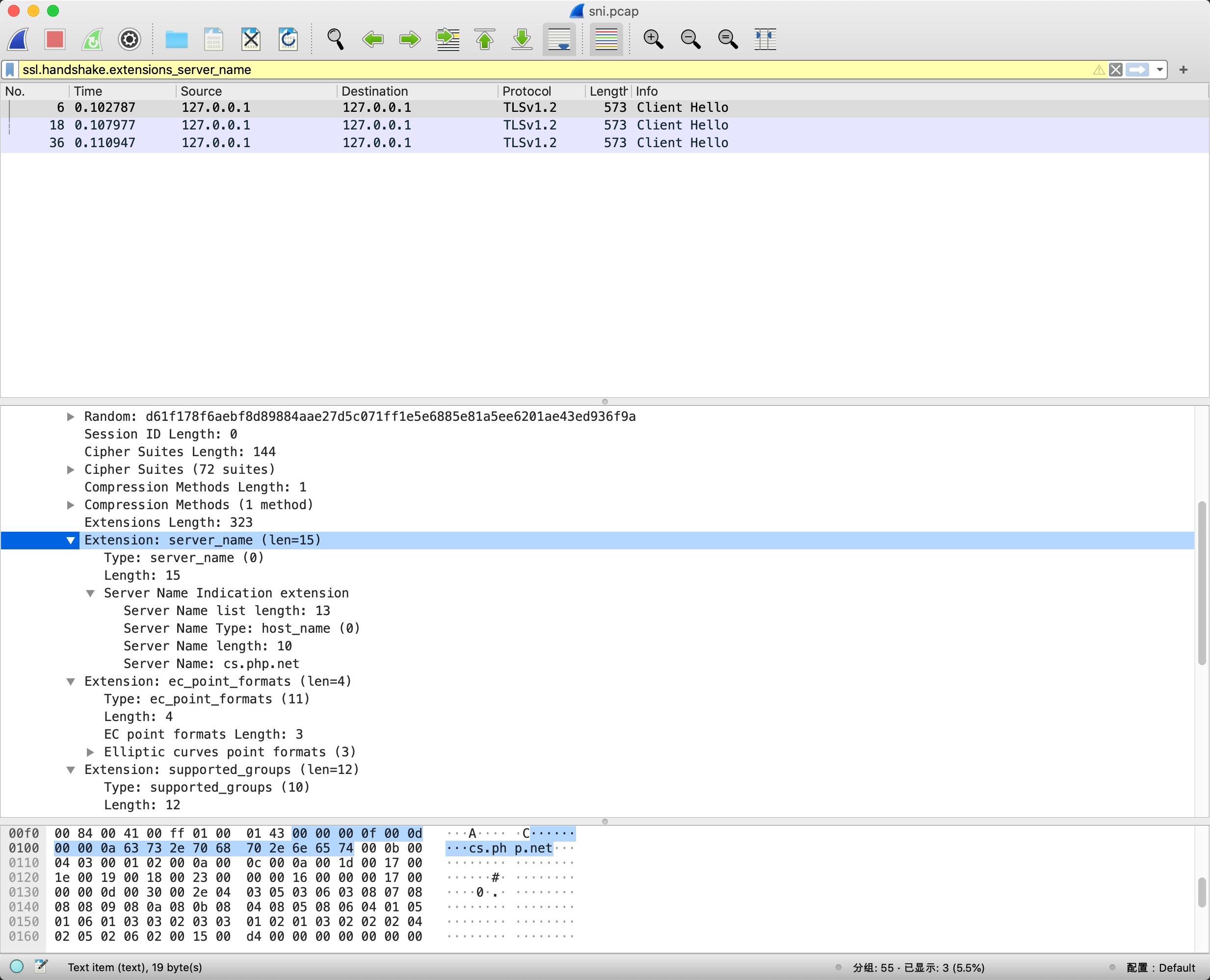Zoom in on packet text
1210x980 pixels.
(653, 39)
